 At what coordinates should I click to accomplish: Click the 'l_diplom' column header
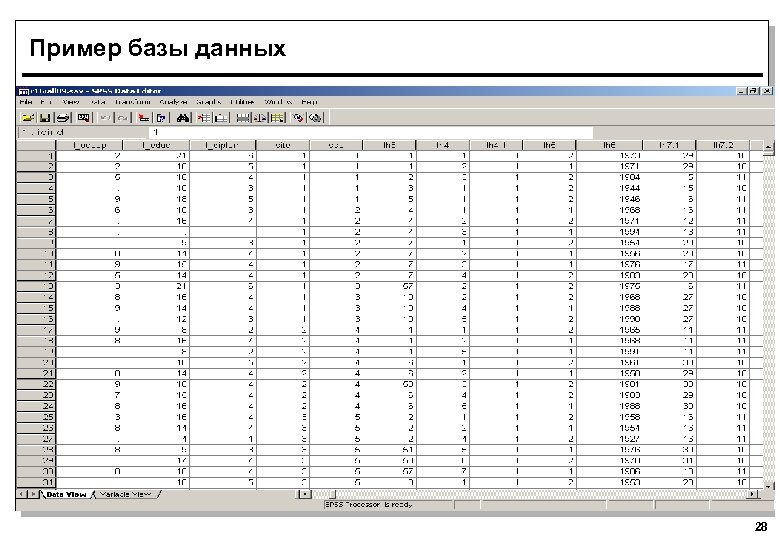[x=222, y=145]
